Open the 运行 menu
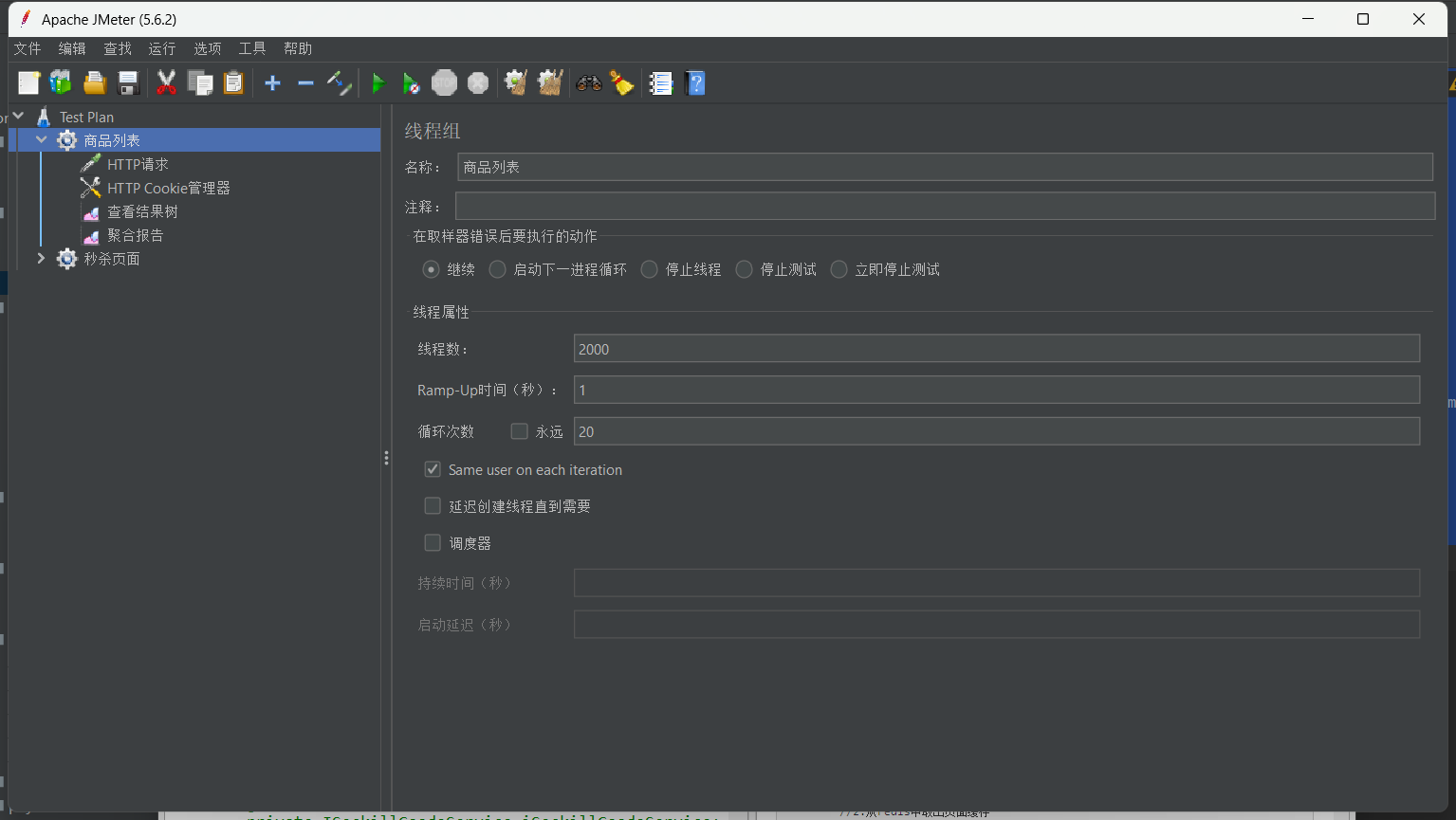Screen dimensions: 1456x820 (x=162, y=48)
